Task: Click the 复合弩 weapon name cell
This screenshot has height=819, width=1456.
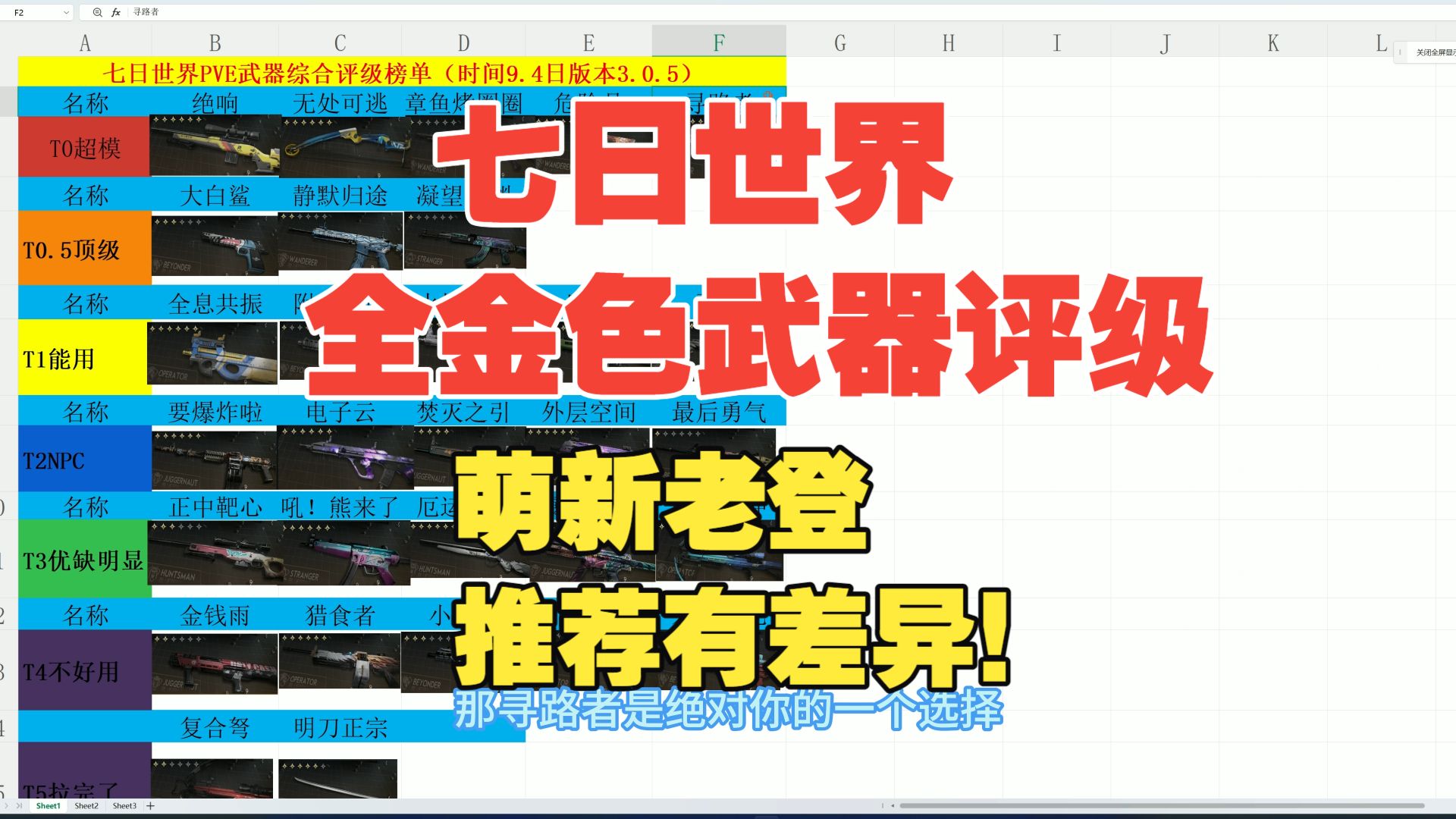Action: click(215, 727)
